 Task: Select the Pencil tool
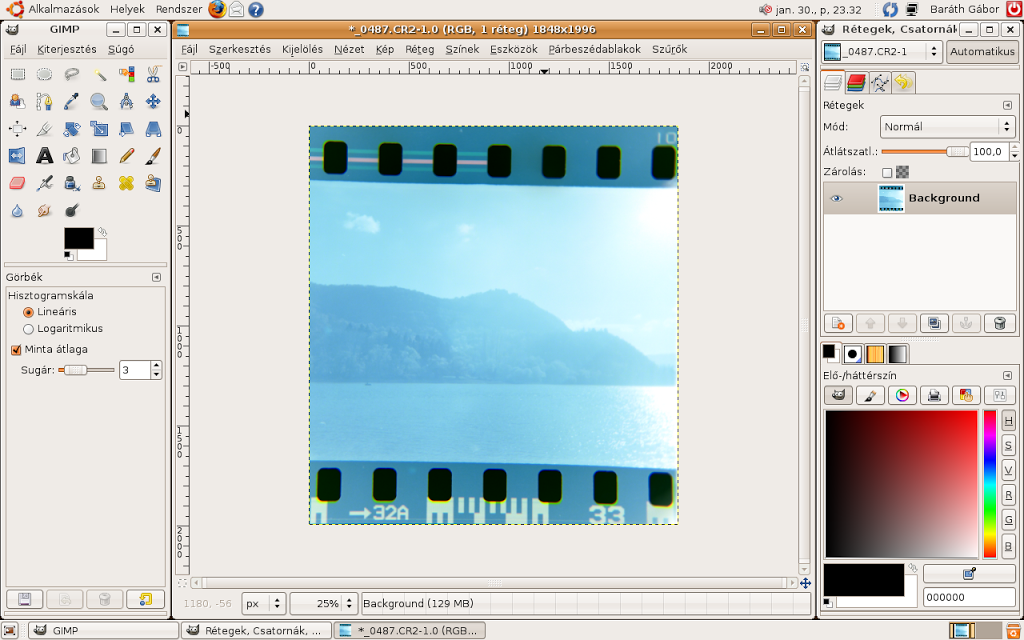(x=127, y=156)
